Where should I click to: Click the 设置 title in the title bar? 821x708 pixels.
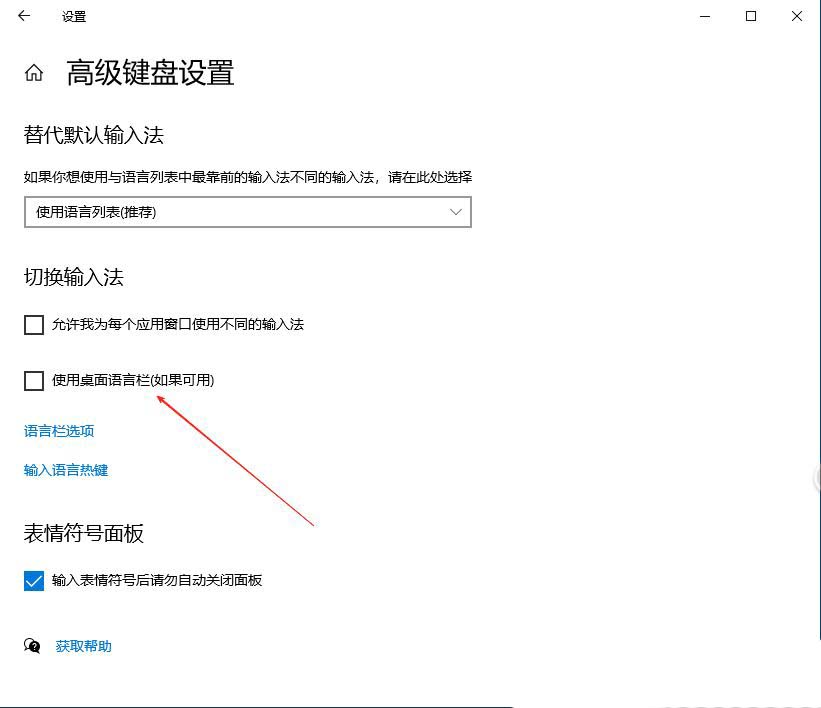[74, 17]
